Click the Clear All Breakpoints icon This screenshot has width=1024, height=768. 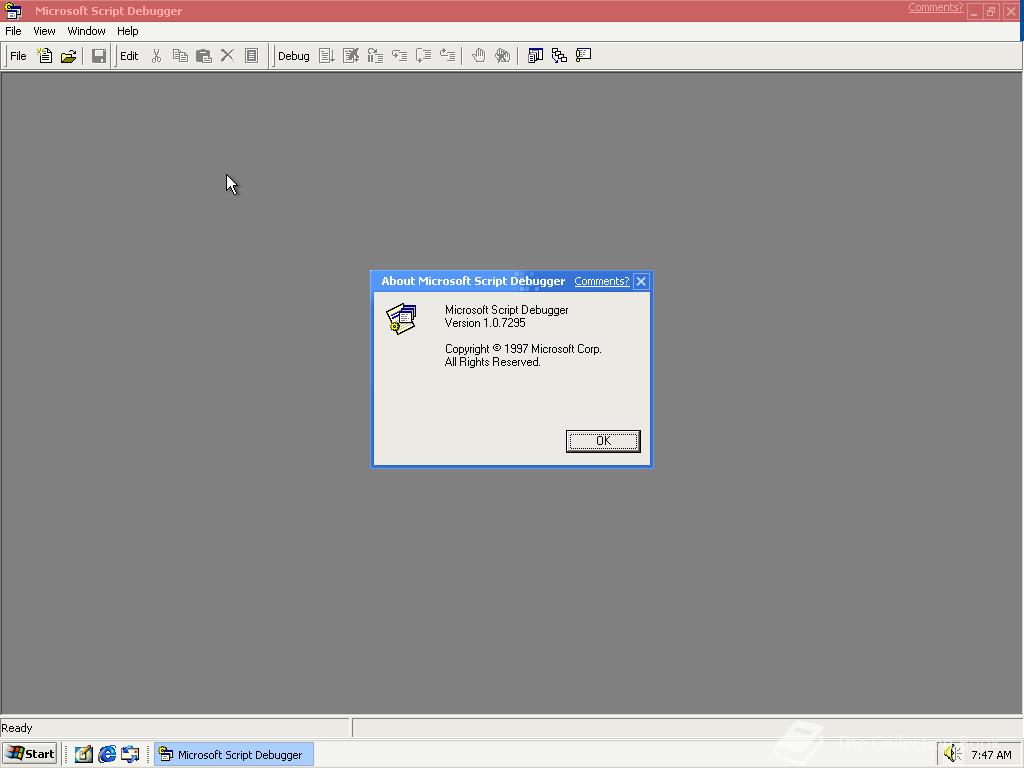tap(502, 56)
